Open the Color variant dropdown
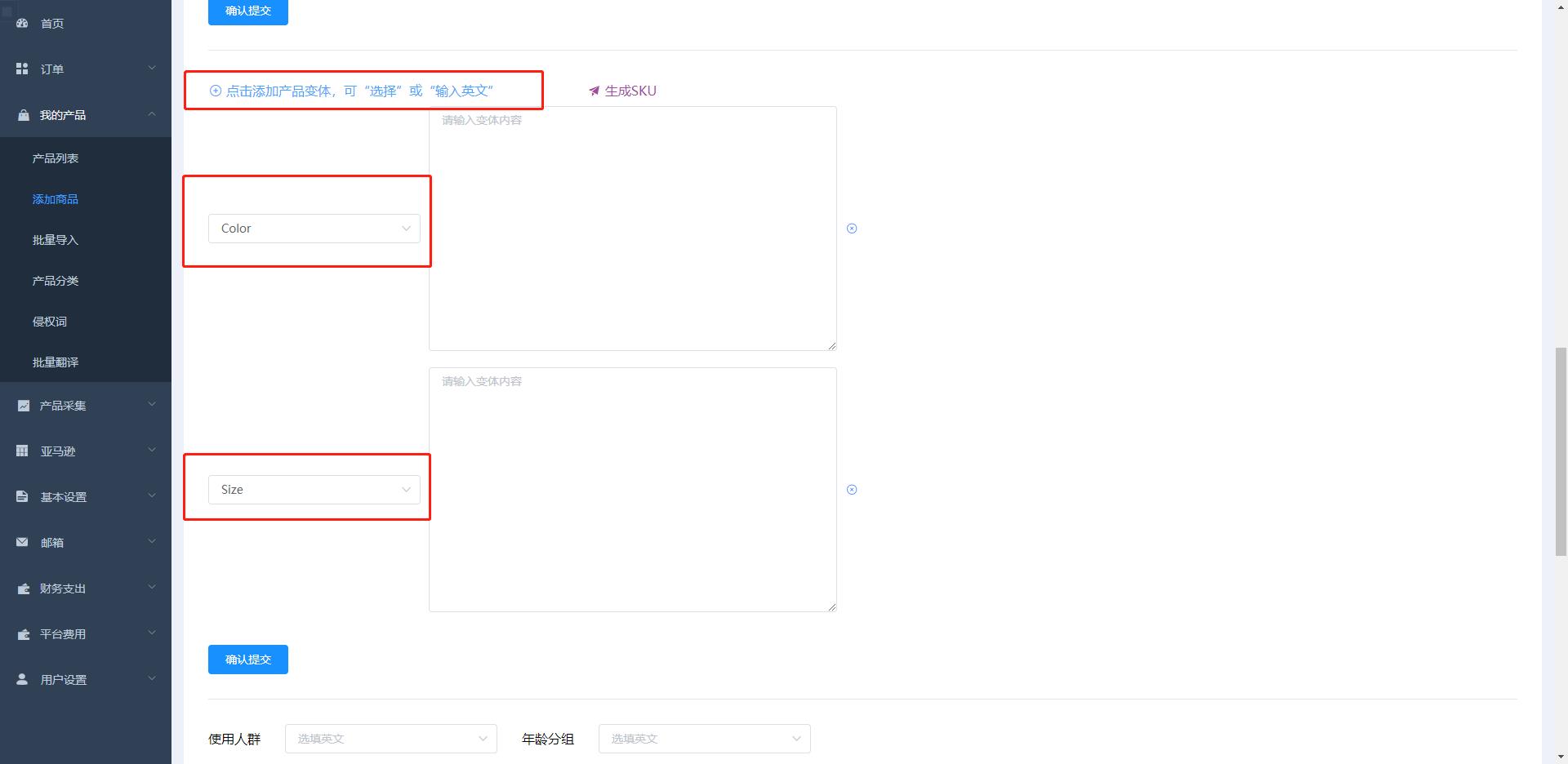 coord(314,229)
